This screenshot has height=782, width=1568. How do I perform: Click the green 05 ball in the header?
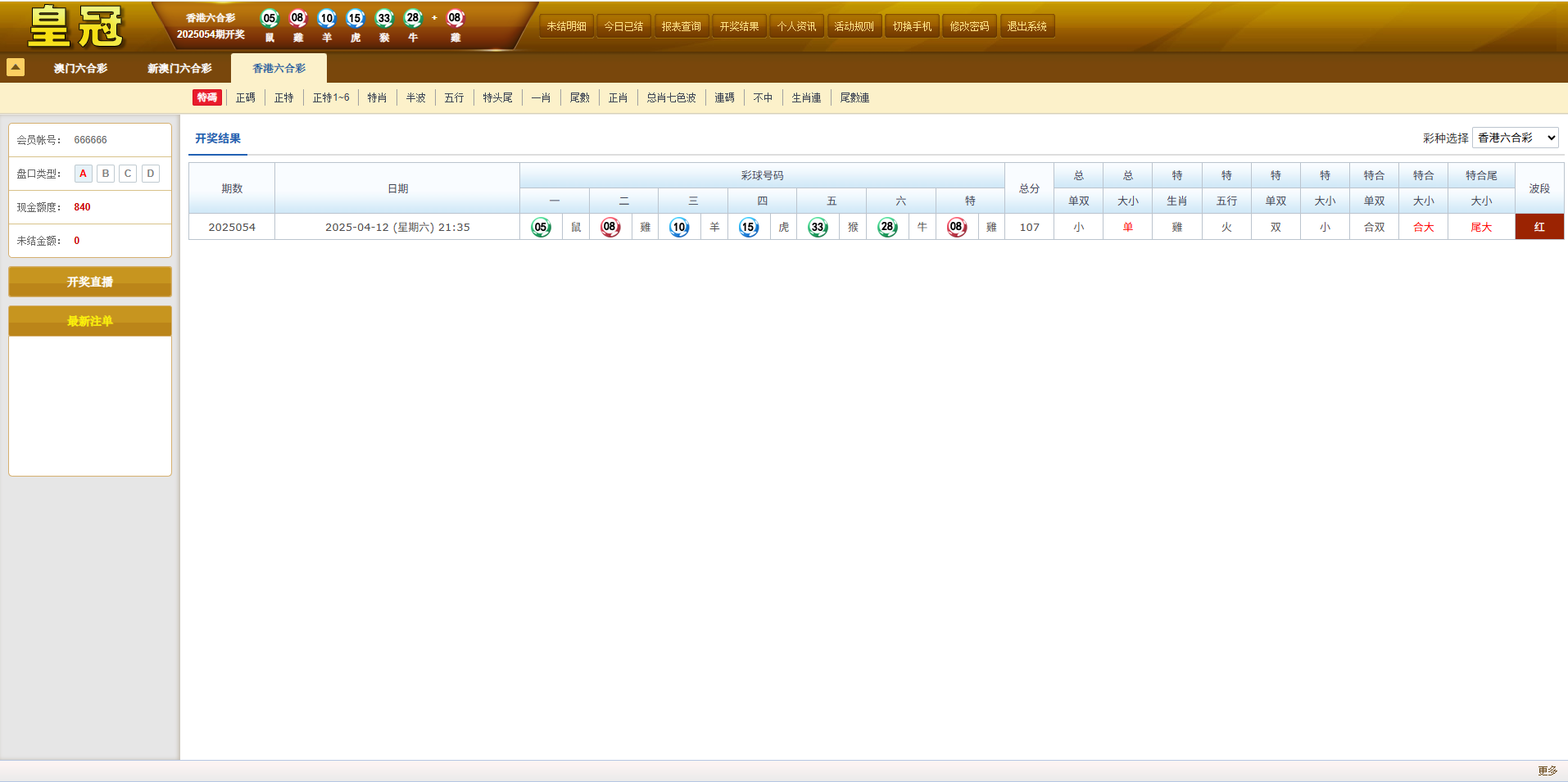click(270, 18)
